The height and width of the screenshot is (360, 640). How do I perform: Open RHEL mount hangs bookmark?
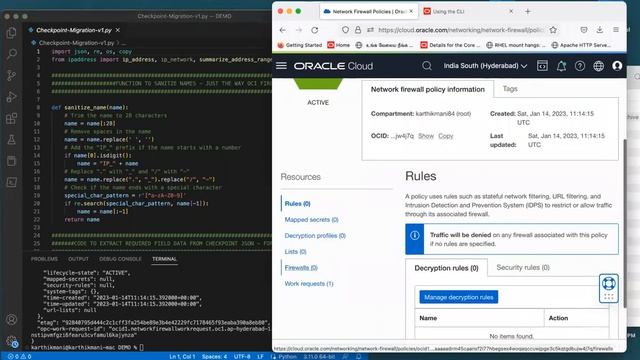coord(516,45)
